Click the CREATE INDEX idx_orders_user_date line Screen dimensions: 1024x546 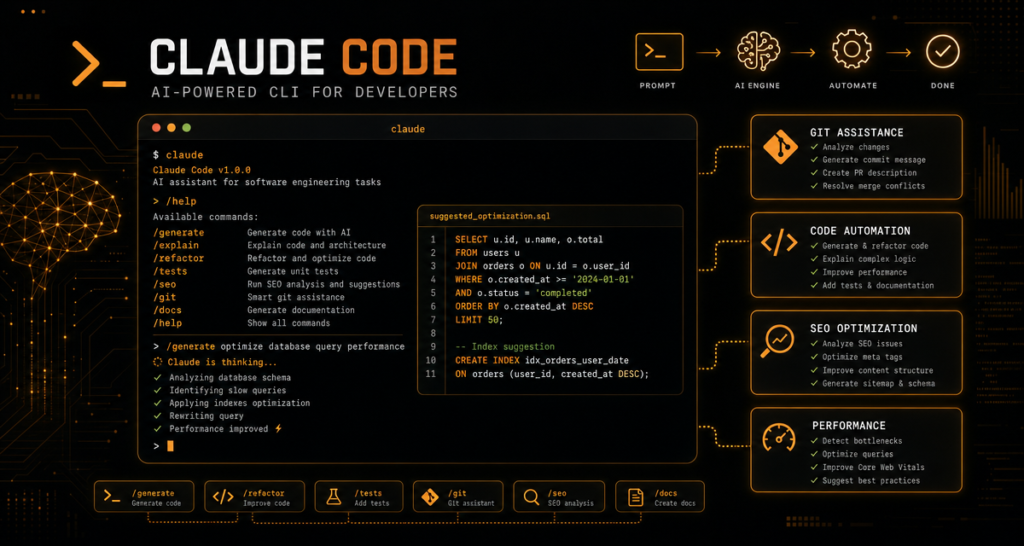[x=544, y=361]
